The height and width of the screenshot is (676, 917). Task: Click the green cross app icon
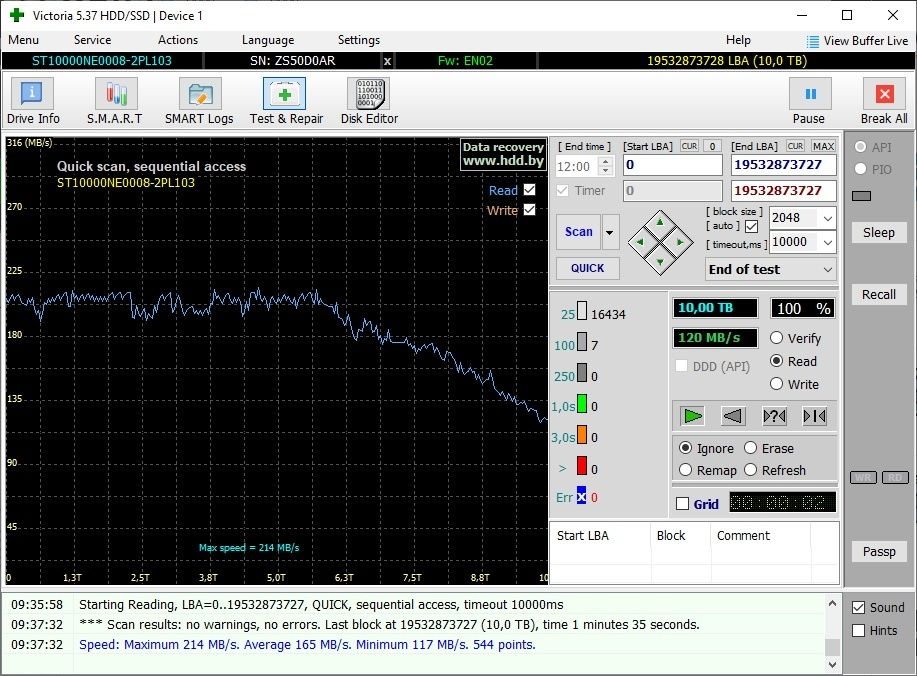click(x=17, y=15)
